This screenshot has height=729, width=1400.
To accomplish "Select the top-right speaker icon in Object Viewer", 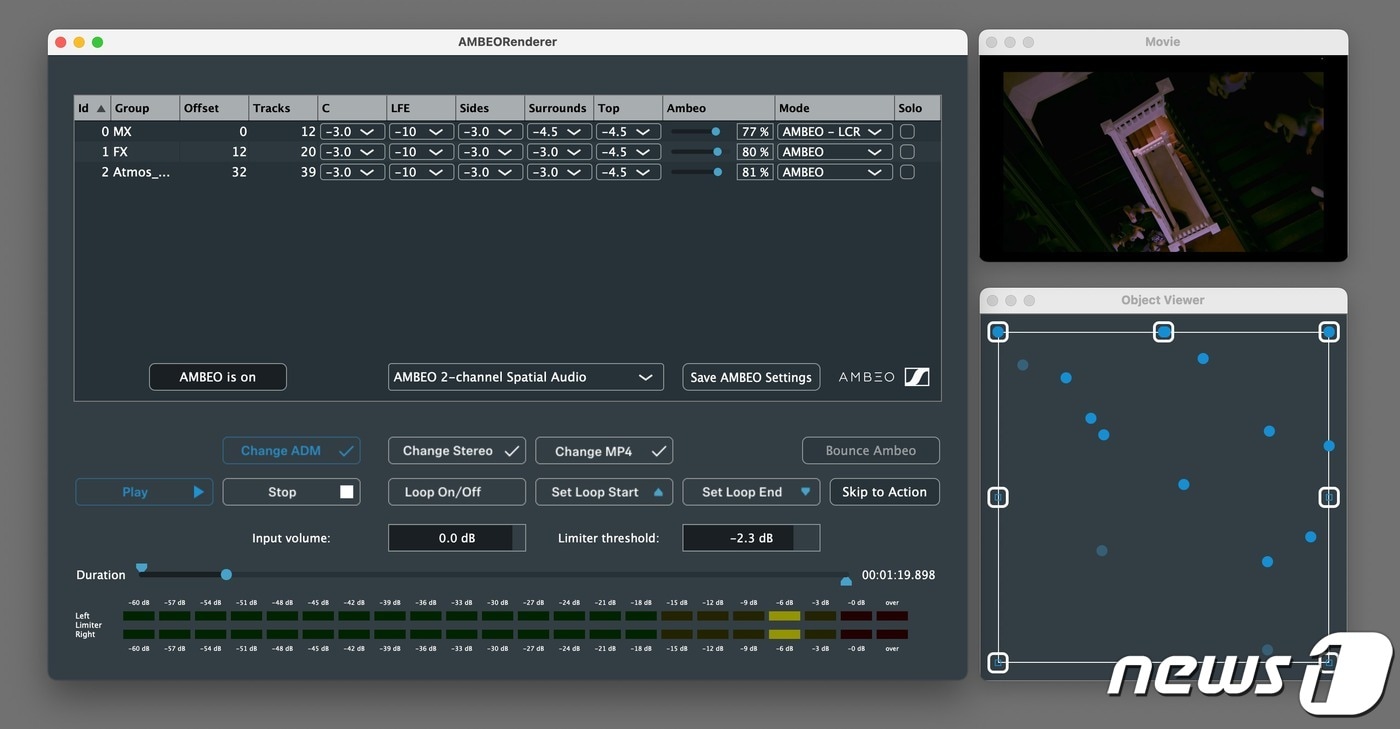I will [x=1328, y=332].
